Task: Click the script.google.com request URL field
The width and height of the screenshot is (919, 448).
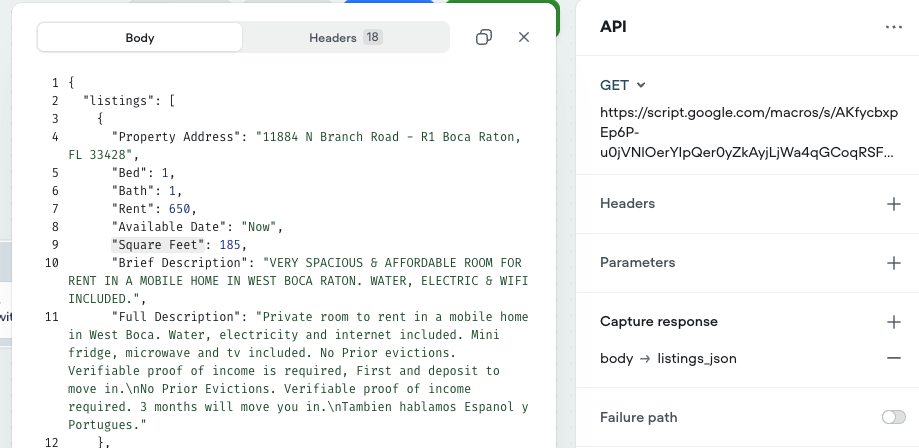Action: (x=748, y=133)
